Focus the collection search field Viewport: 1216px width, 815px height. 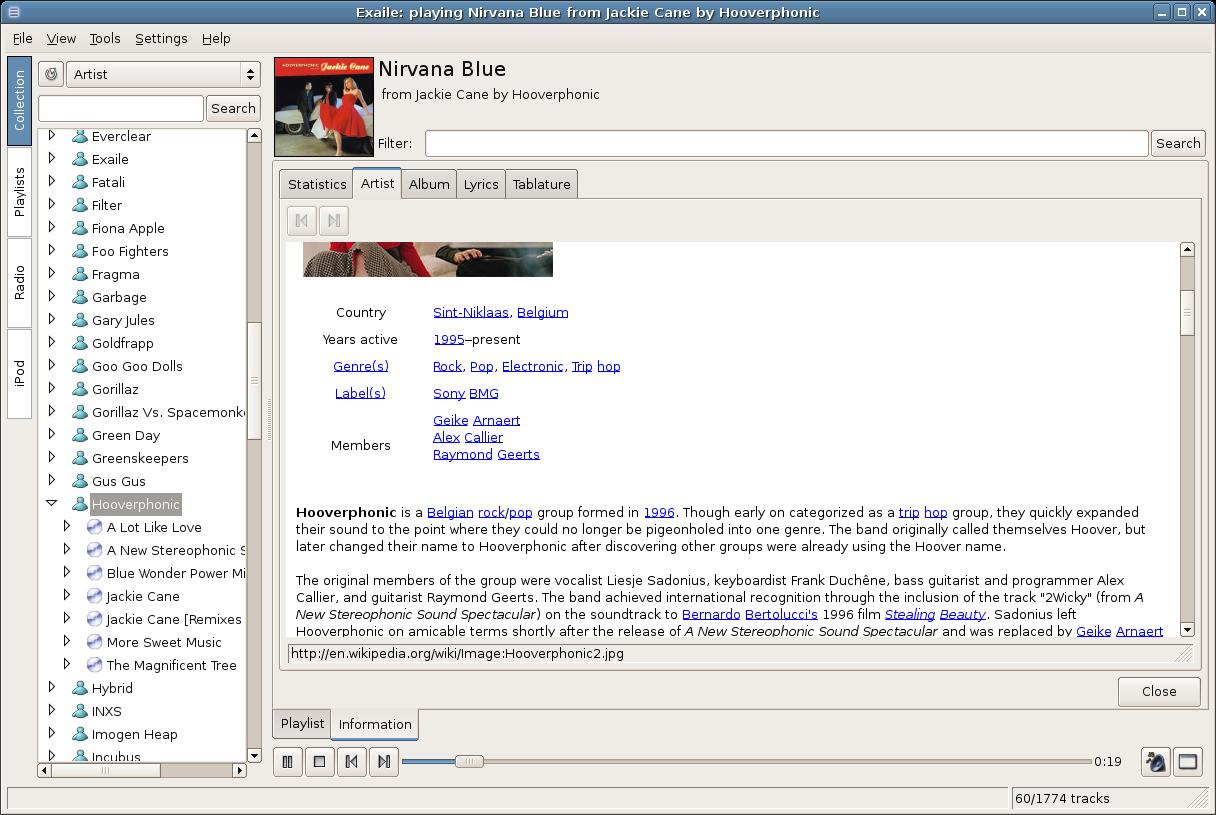[x=121, y=108]
